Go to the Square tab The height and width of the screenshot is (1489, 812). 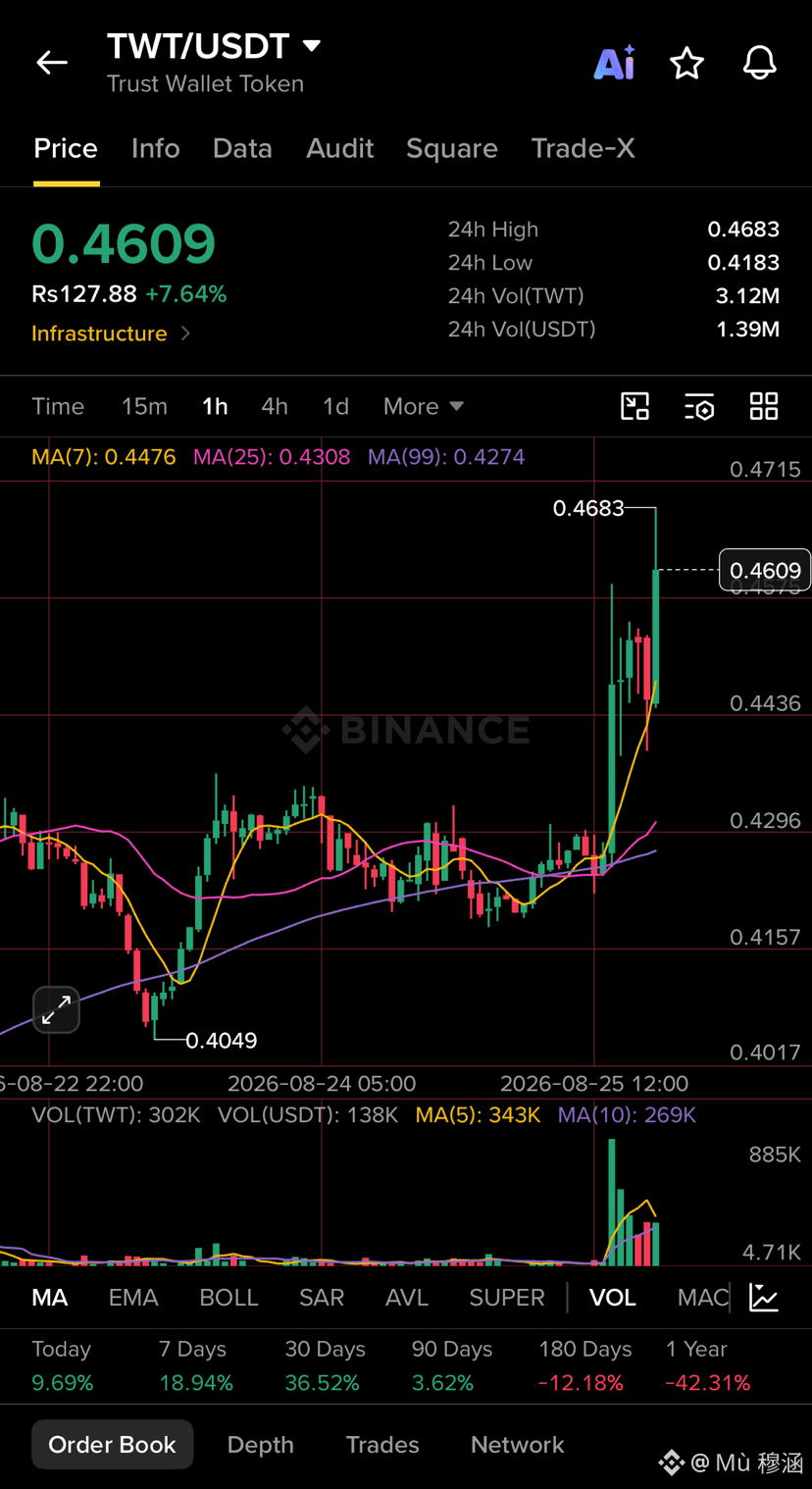(452, 148)
